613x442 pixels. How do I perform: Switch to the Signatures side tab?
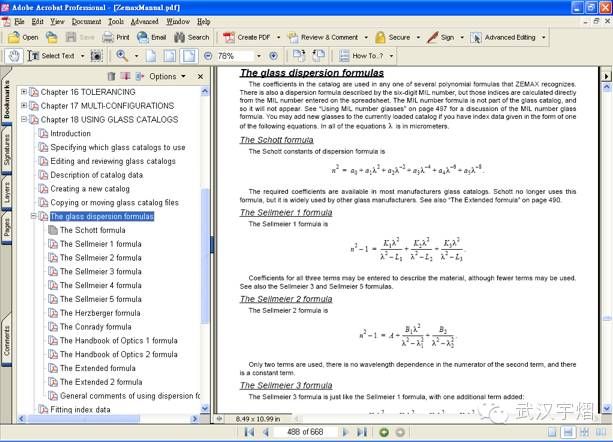(x=7, y=150)
